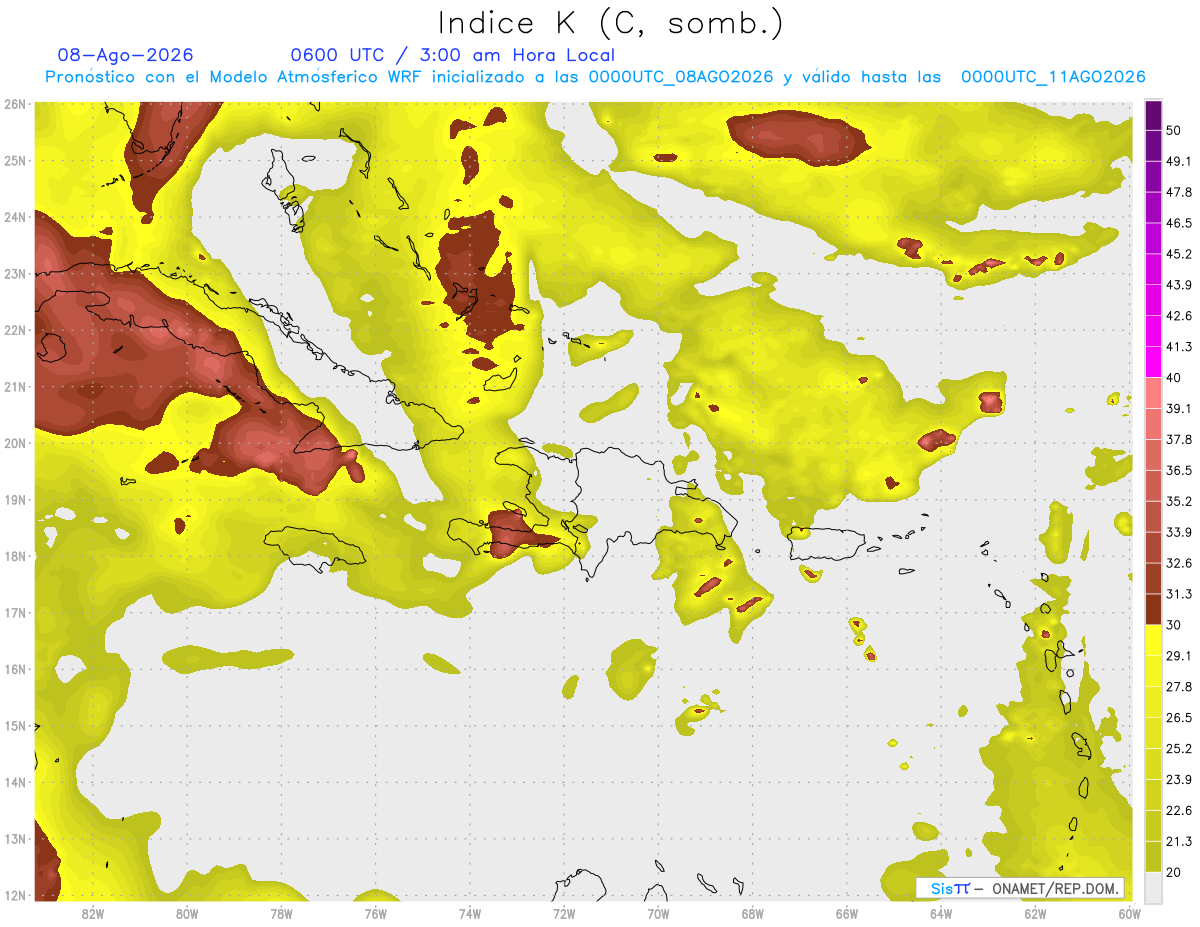1200x927 pixels.
Task: Click the longitude label '70W'
Action: (658, 914)
